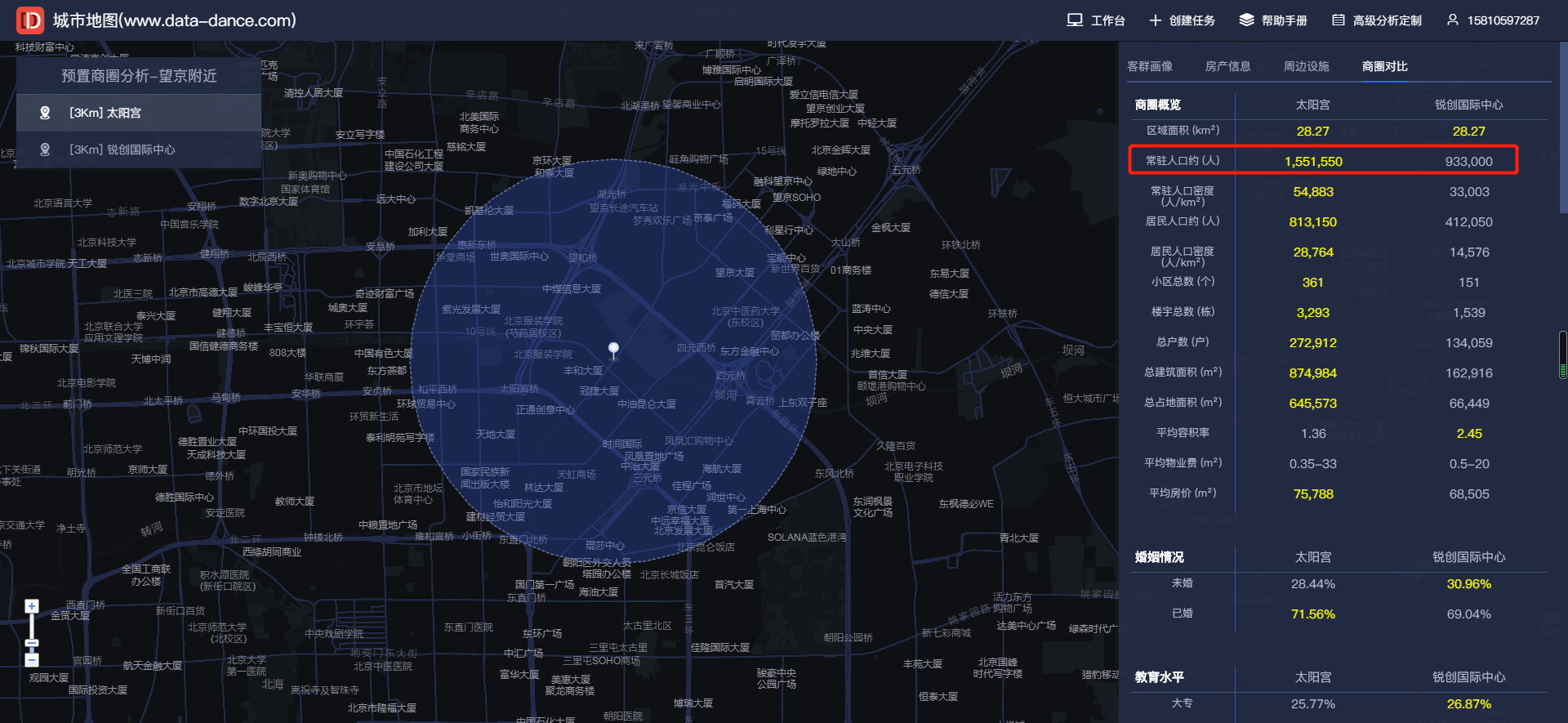Screen dimensions: 1568x723
Task: Click the list icon beside 高级分析定制
Action: [1339, 20]
